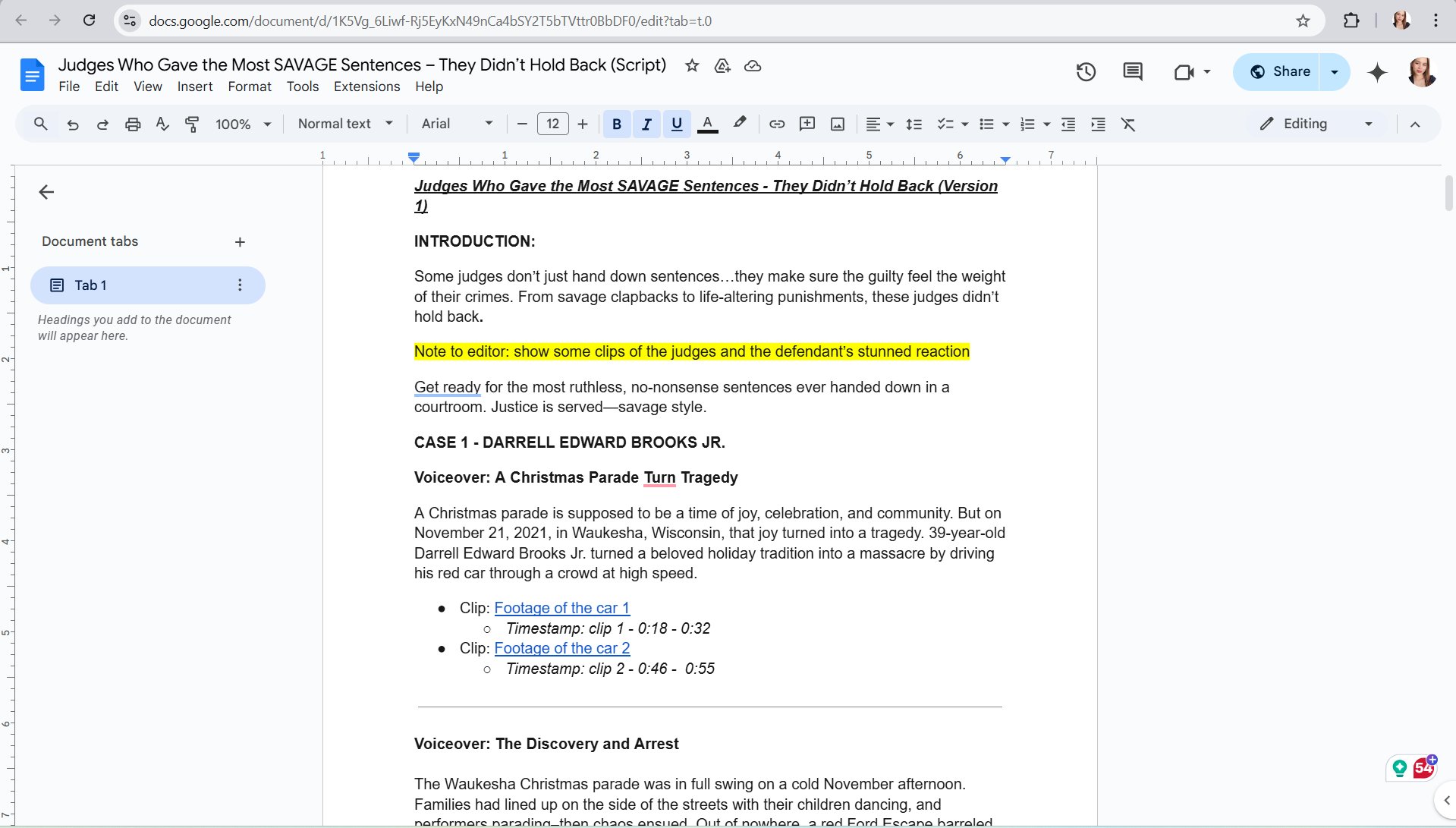1456x828 pixels.
Task: Toggle underline formatting button
Action: [x=676, y=124]
